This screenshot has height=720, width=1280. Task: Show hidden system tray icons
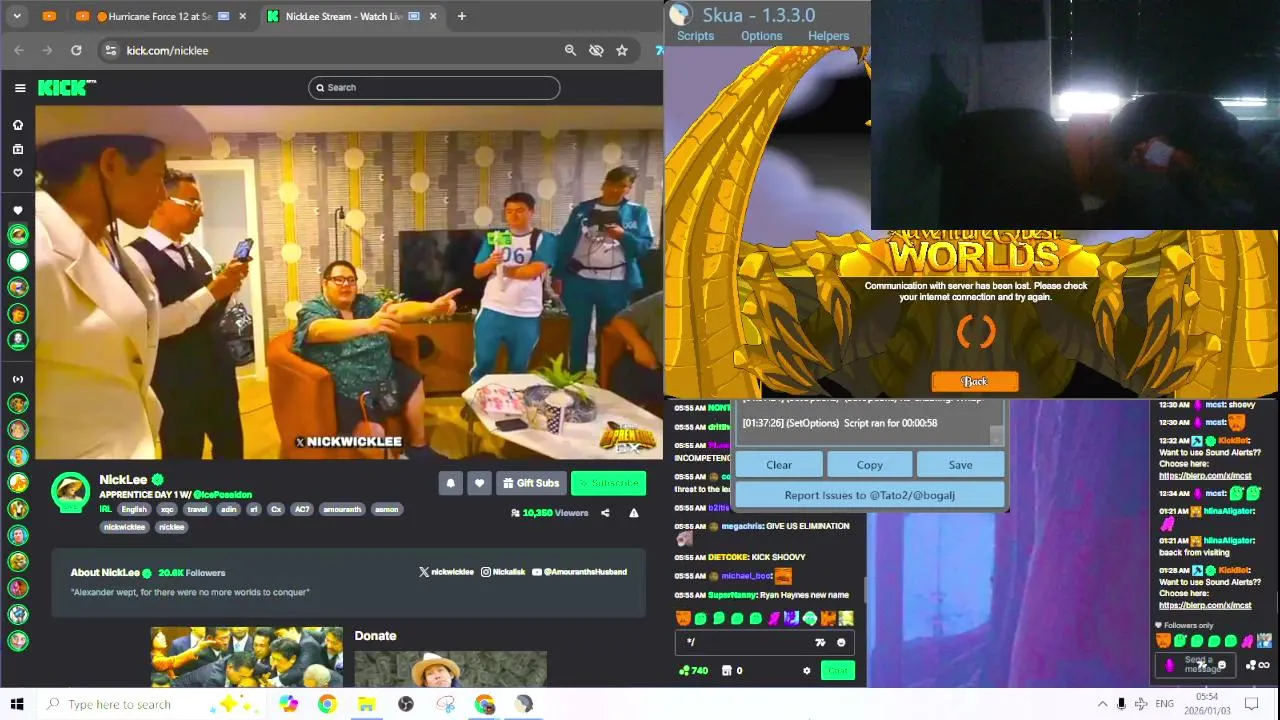click(1102, 704)
